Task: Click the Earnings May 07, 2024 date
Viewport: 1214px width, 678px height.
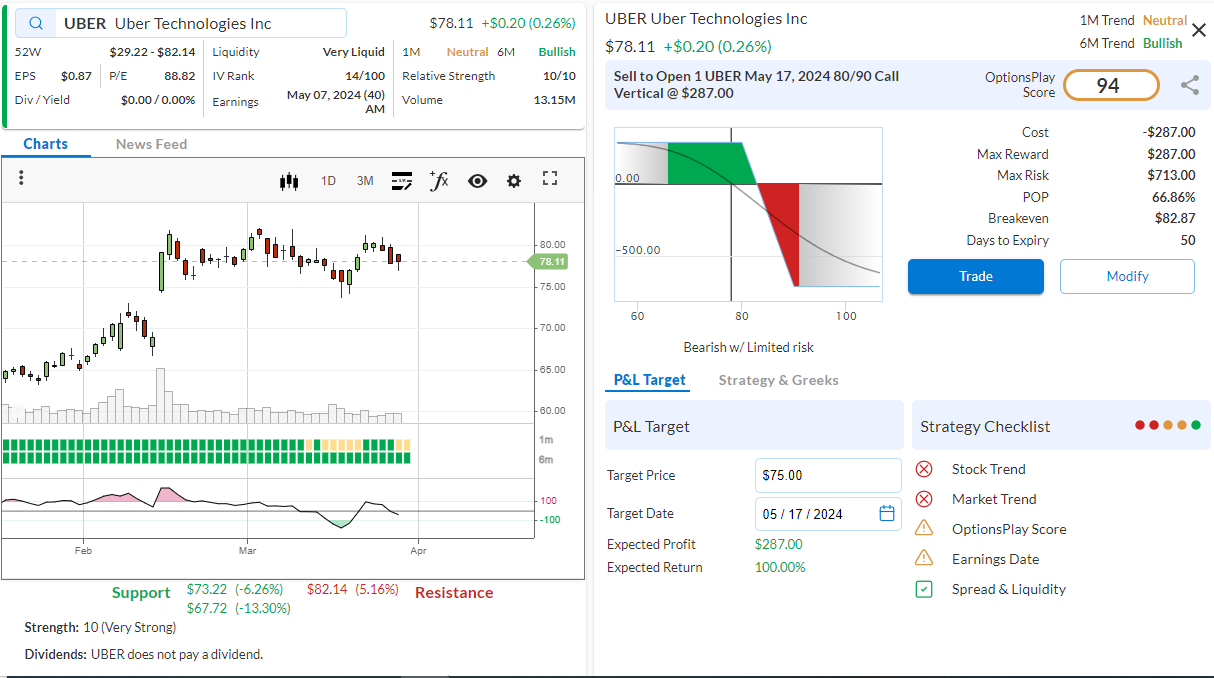Action: click(336, 102)
